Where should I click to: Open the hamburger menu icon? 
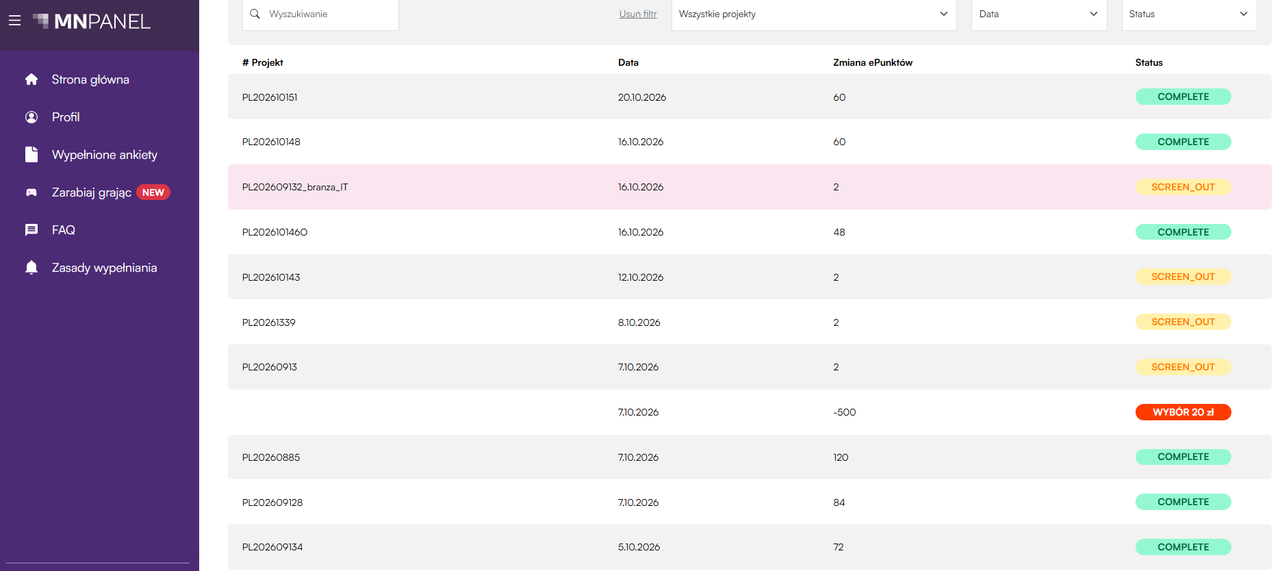[x=14, y=20]
